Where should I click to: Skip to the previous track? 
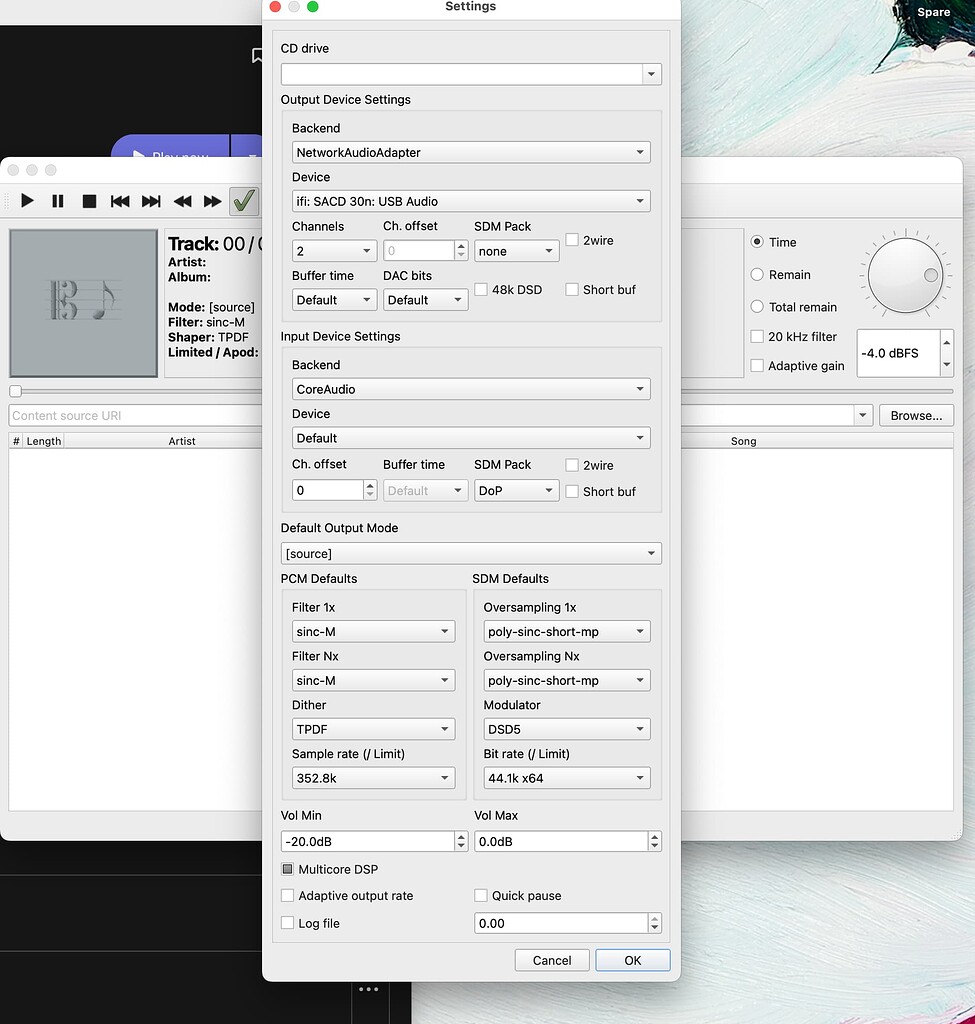click(119, 200)
